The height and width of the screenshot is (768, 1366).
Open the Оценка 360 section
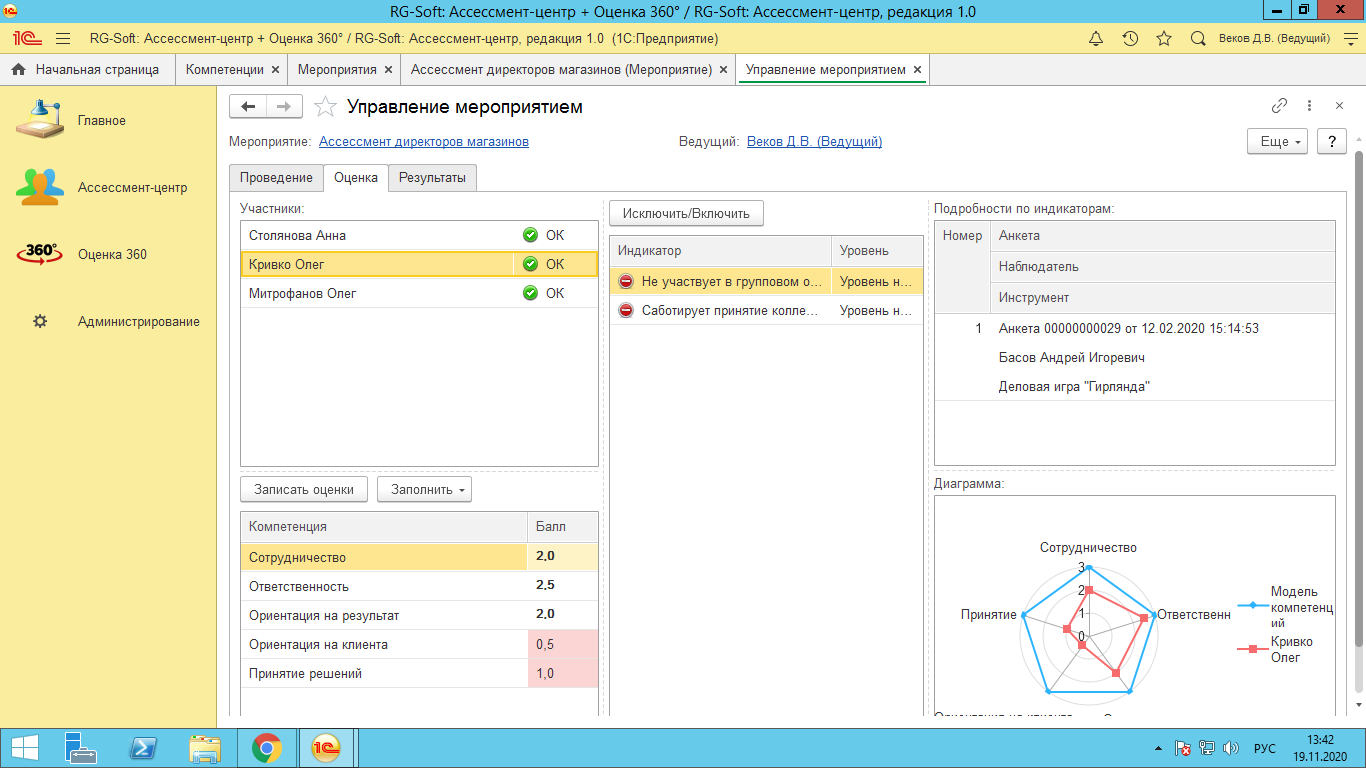point(112,255)
